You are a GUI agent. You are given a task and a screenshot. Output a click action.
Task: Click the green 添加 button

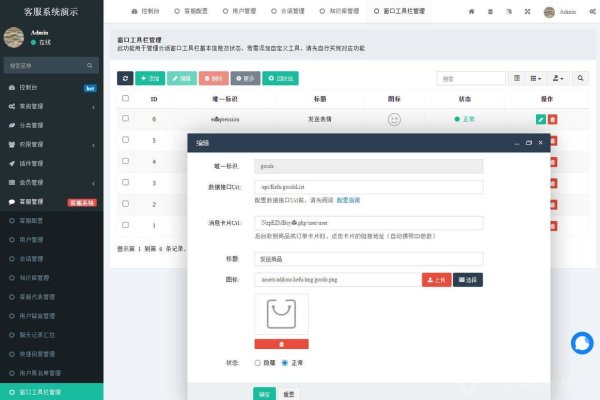tap(150, 78)
